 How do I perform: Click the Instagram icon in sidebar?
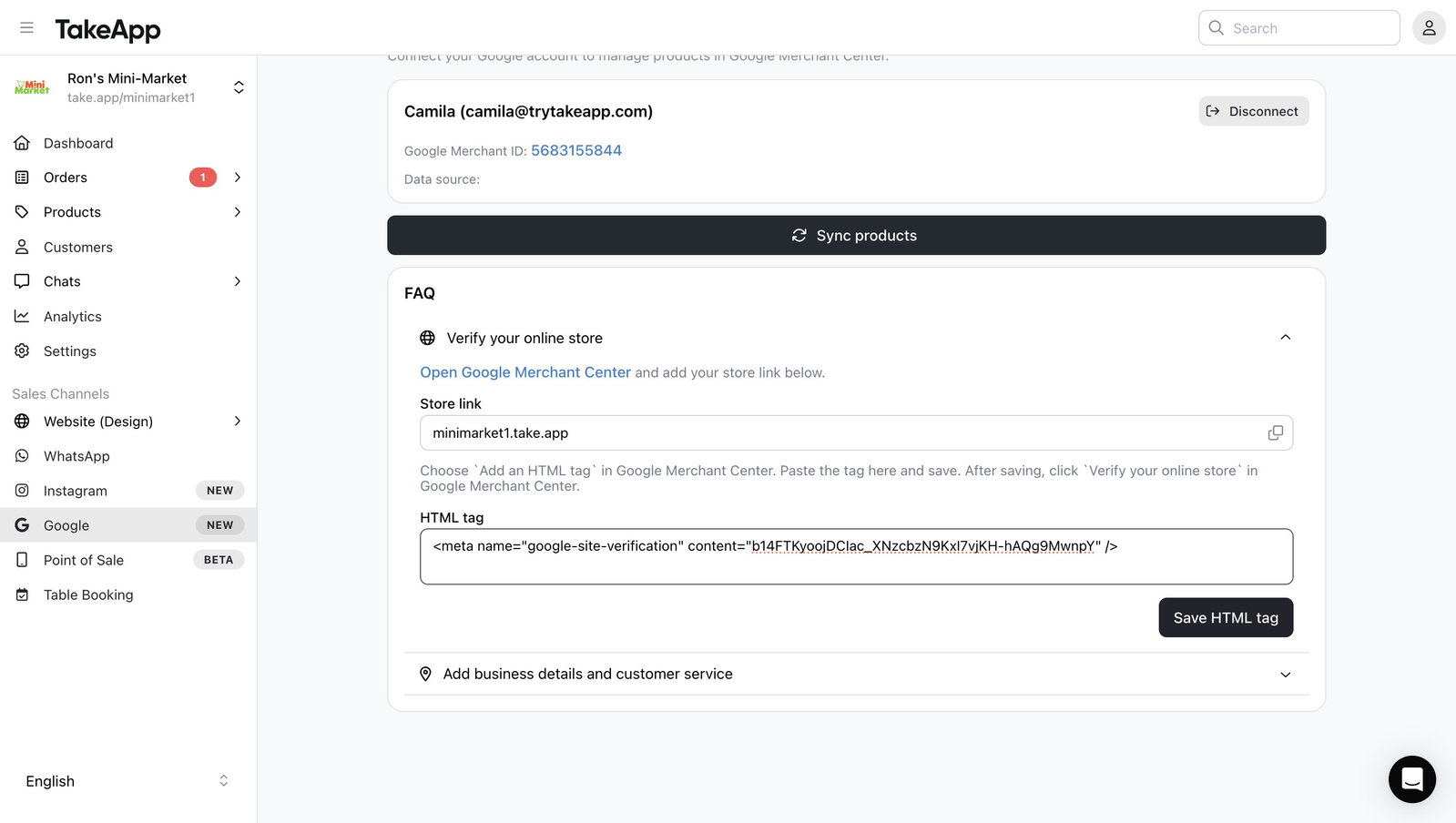22,491
